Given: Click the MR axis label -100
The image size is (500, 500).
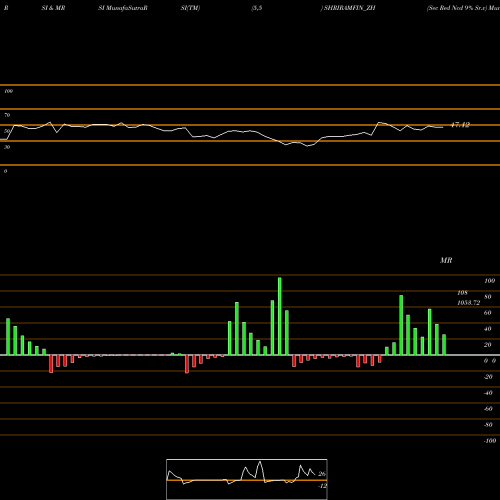Looking at the screenshot, I should [x=490, y=441].
